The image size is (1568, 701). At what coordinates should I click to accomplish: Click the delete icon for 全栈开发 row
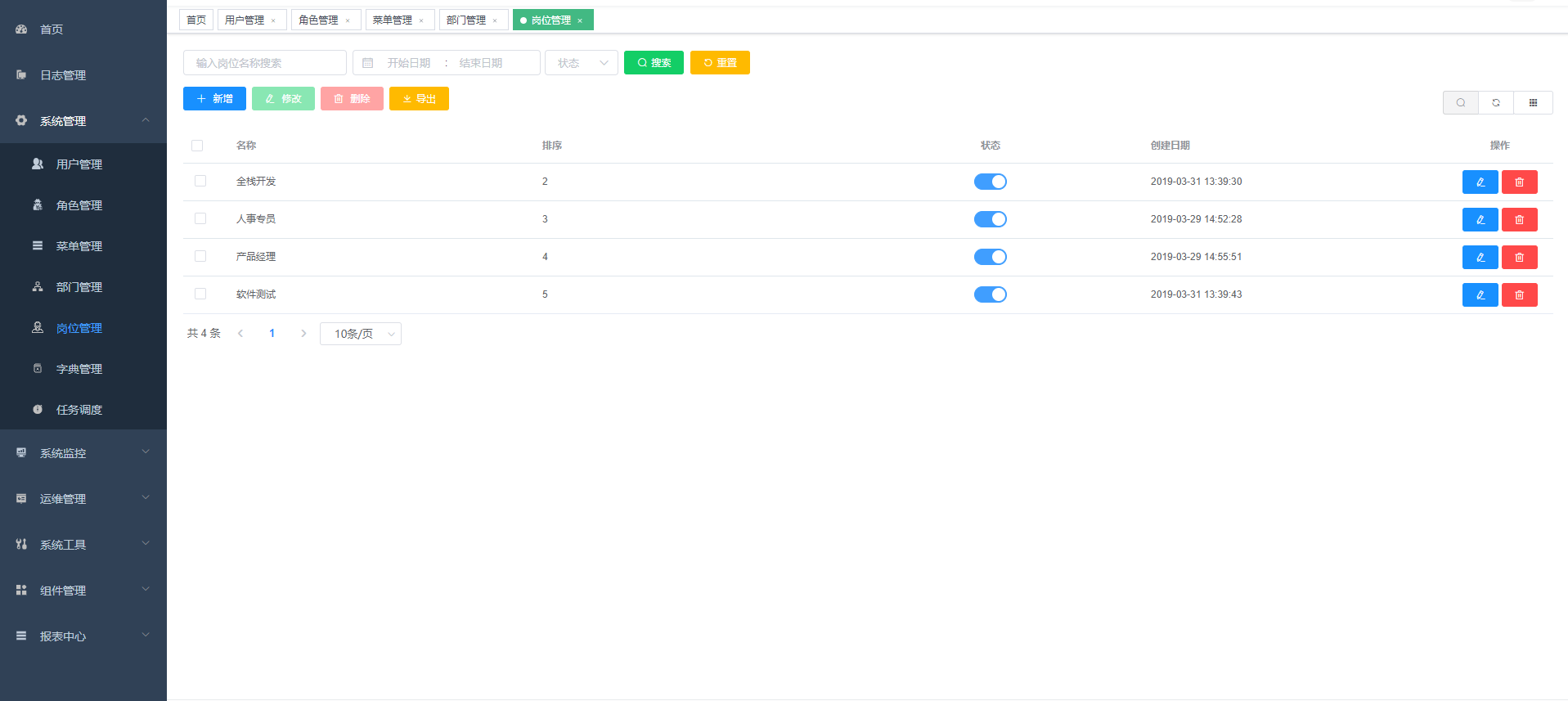coord(1519,182)
